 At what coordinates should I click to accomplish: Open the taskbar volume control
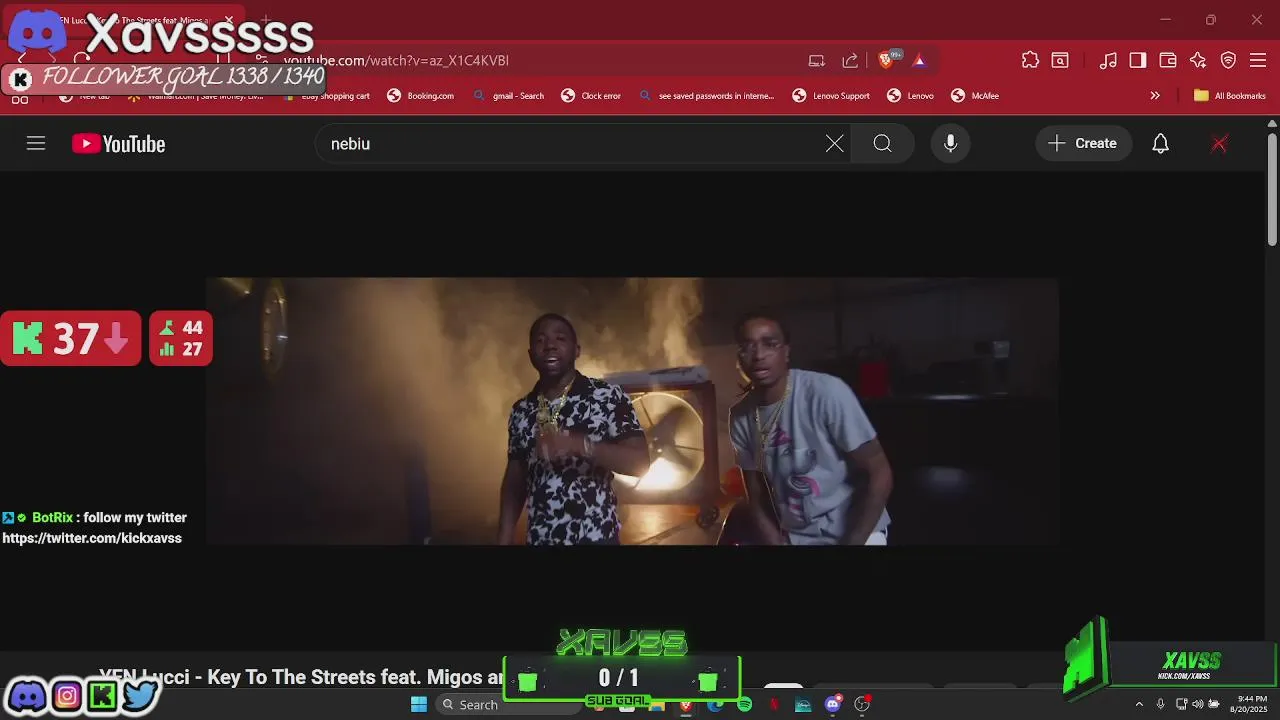1198,704
